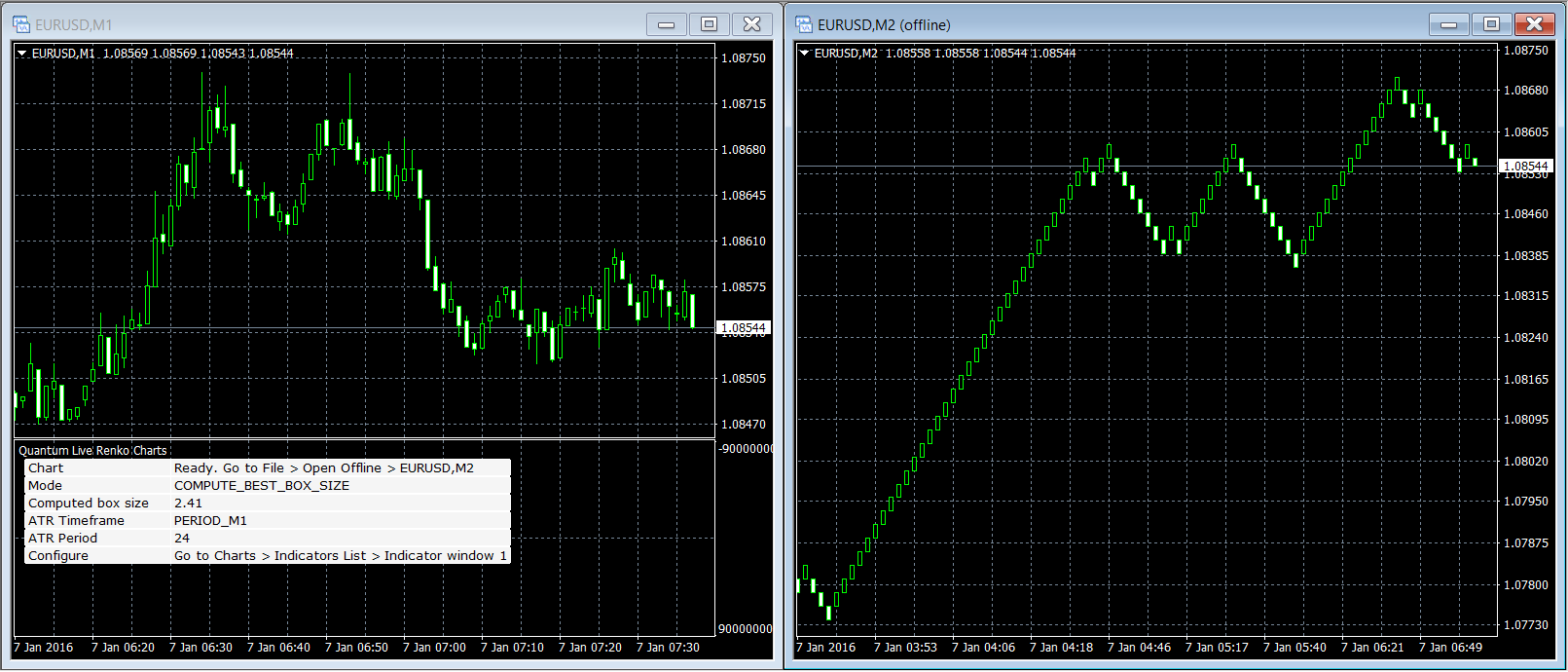
Task: Click the EURUSD,M2 (offline) window chart icon
Action: [x=804, y=24]
